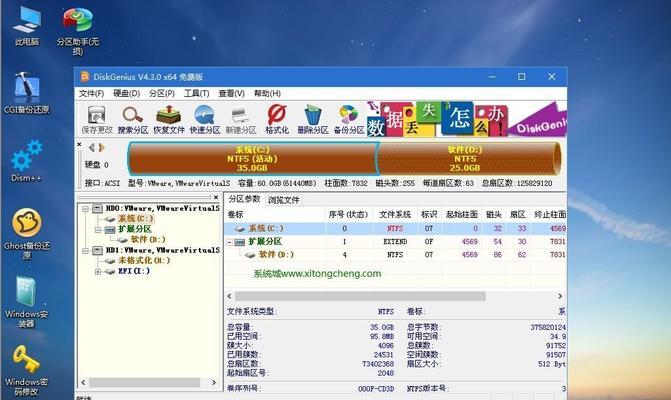Select 系统(C:) in the disk tree

[135, 219]
